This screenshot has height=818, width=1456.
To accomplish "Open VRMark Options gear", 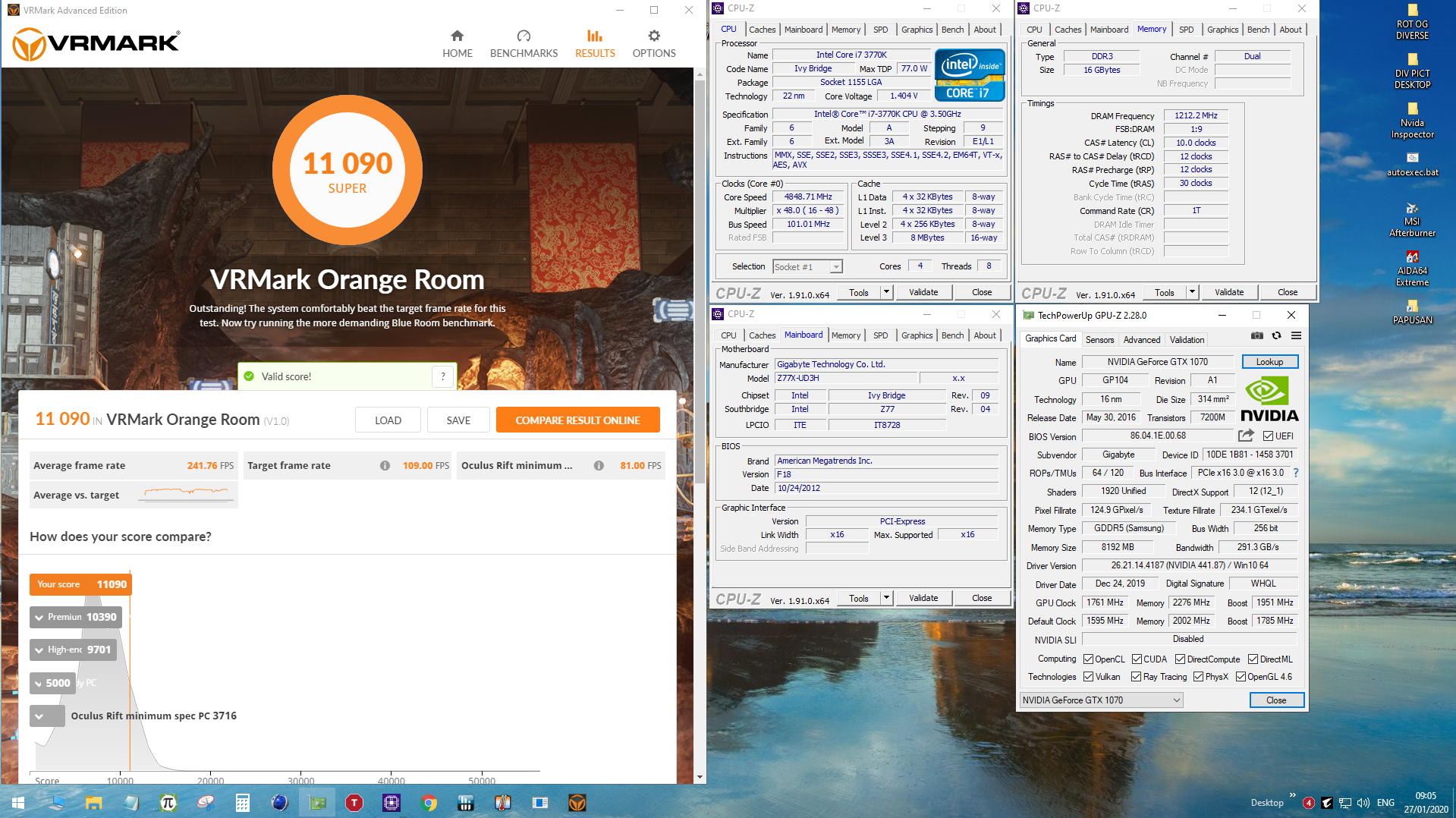I will coord(654,44).
